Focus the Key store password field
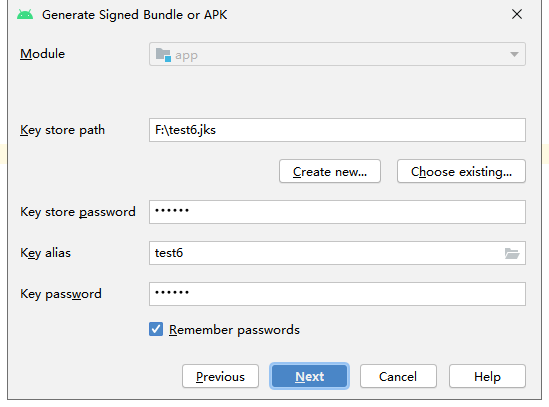Screen dimensions: 549x407 [337, 212]
